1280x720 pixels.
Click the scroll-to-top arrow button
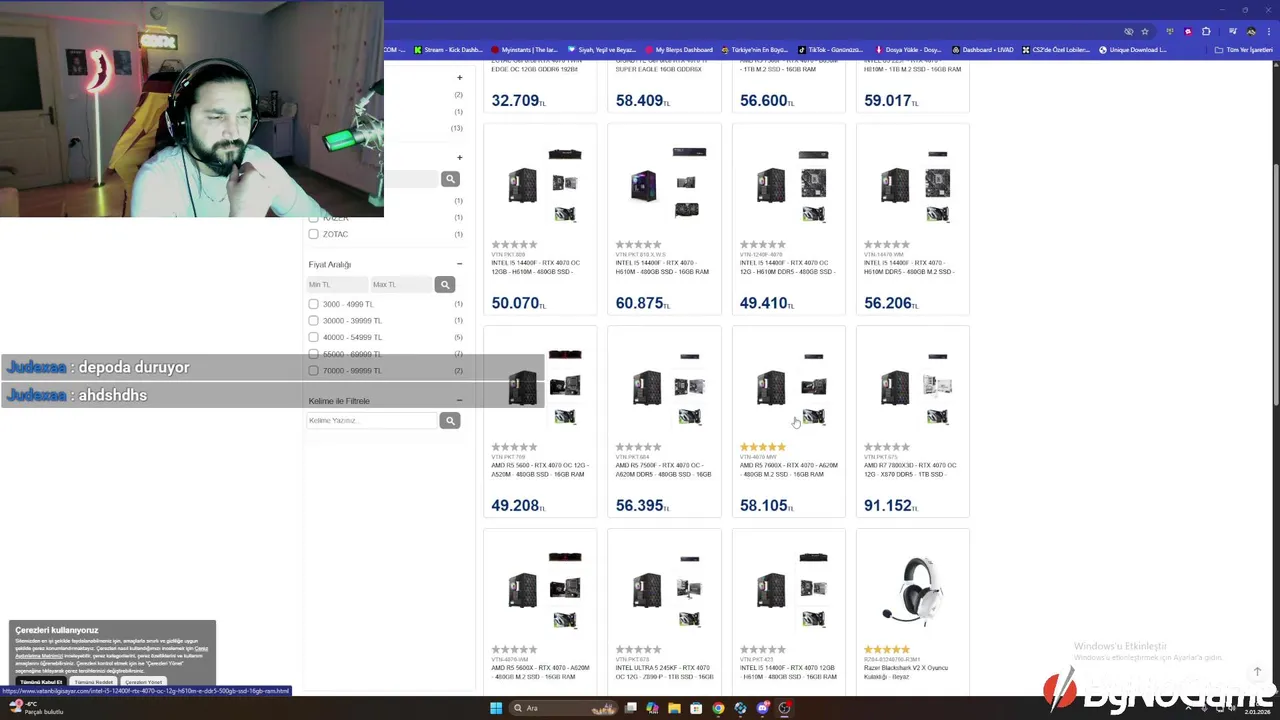coord(1257,671)
